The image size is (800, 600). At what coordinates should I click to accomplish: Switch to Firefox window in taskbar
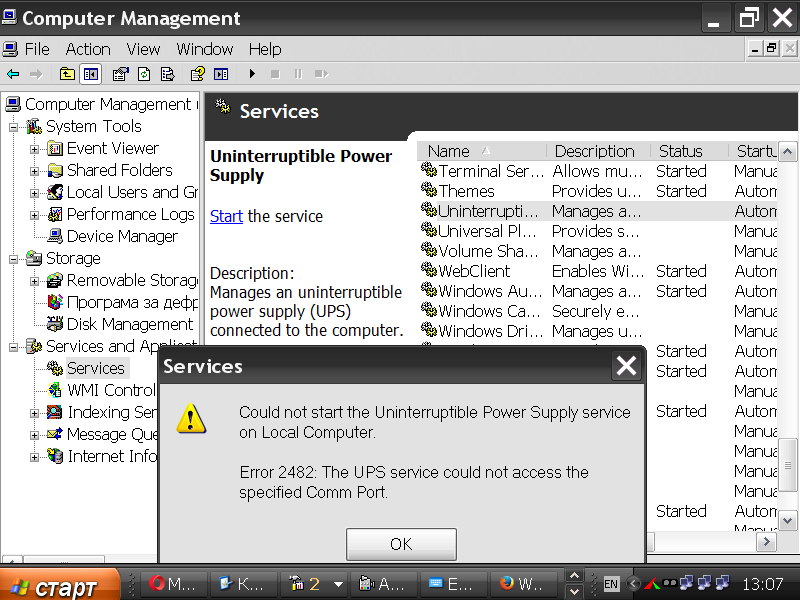pos(523,584)
